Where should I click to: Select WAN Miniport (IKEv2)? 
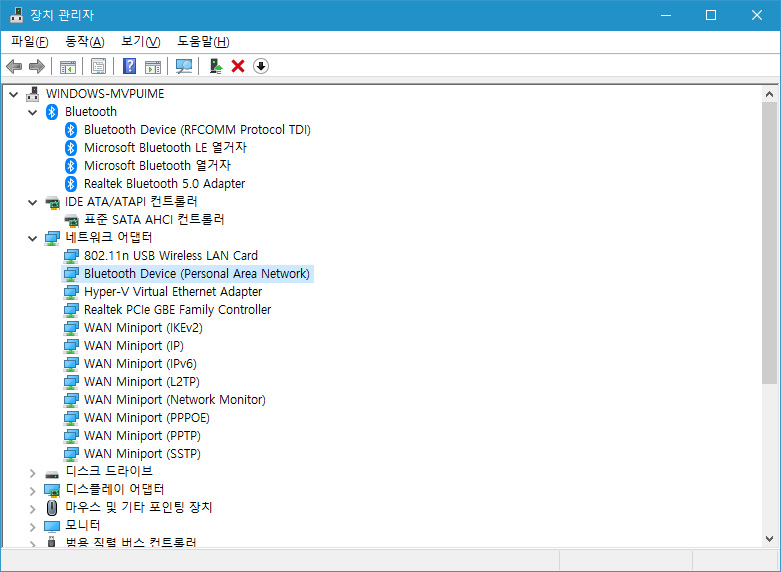click(143, 327)
